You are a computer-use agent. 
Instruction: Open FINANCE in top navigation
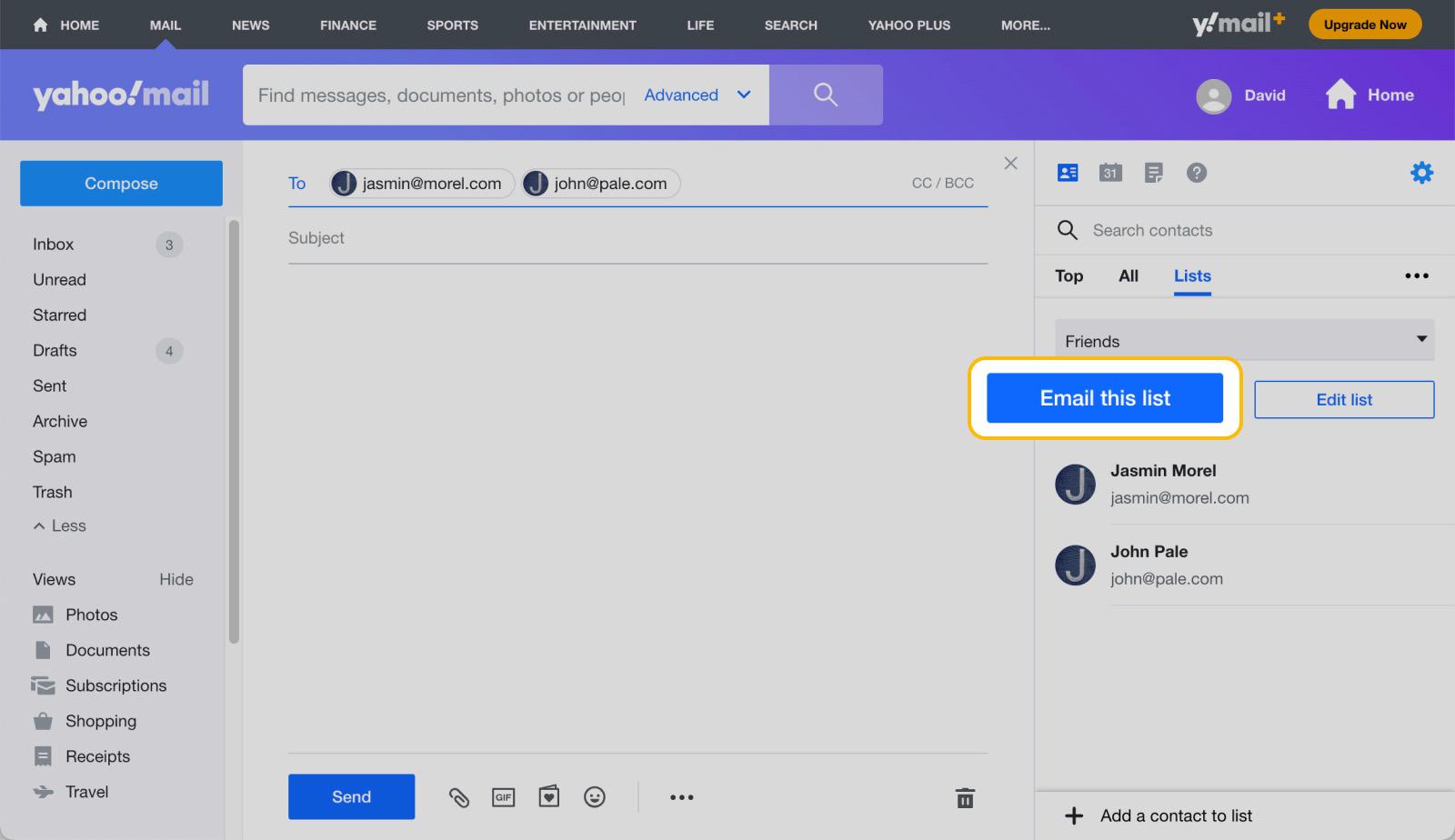[348, 25]
